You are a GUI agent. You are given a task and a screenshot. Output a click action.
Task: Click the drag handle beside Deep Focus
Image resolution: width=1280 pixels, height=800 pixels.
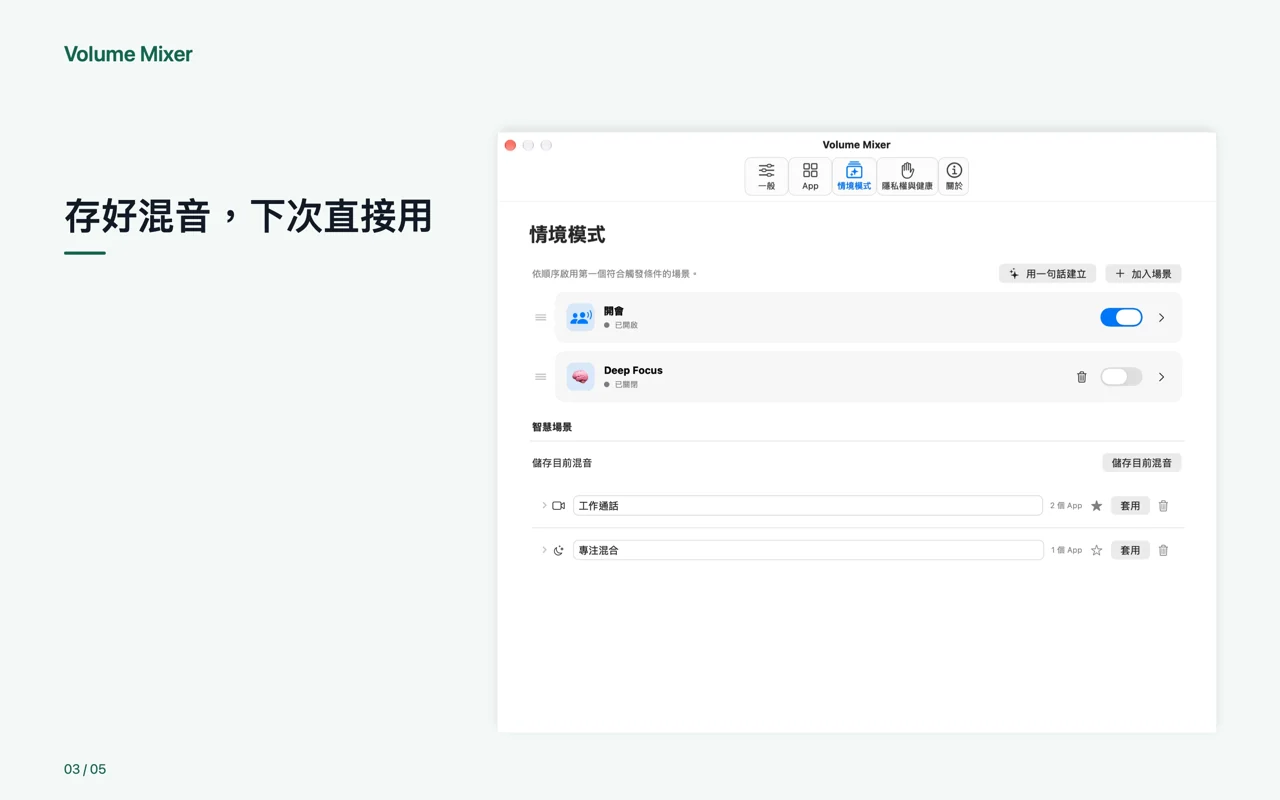point(540,377)
